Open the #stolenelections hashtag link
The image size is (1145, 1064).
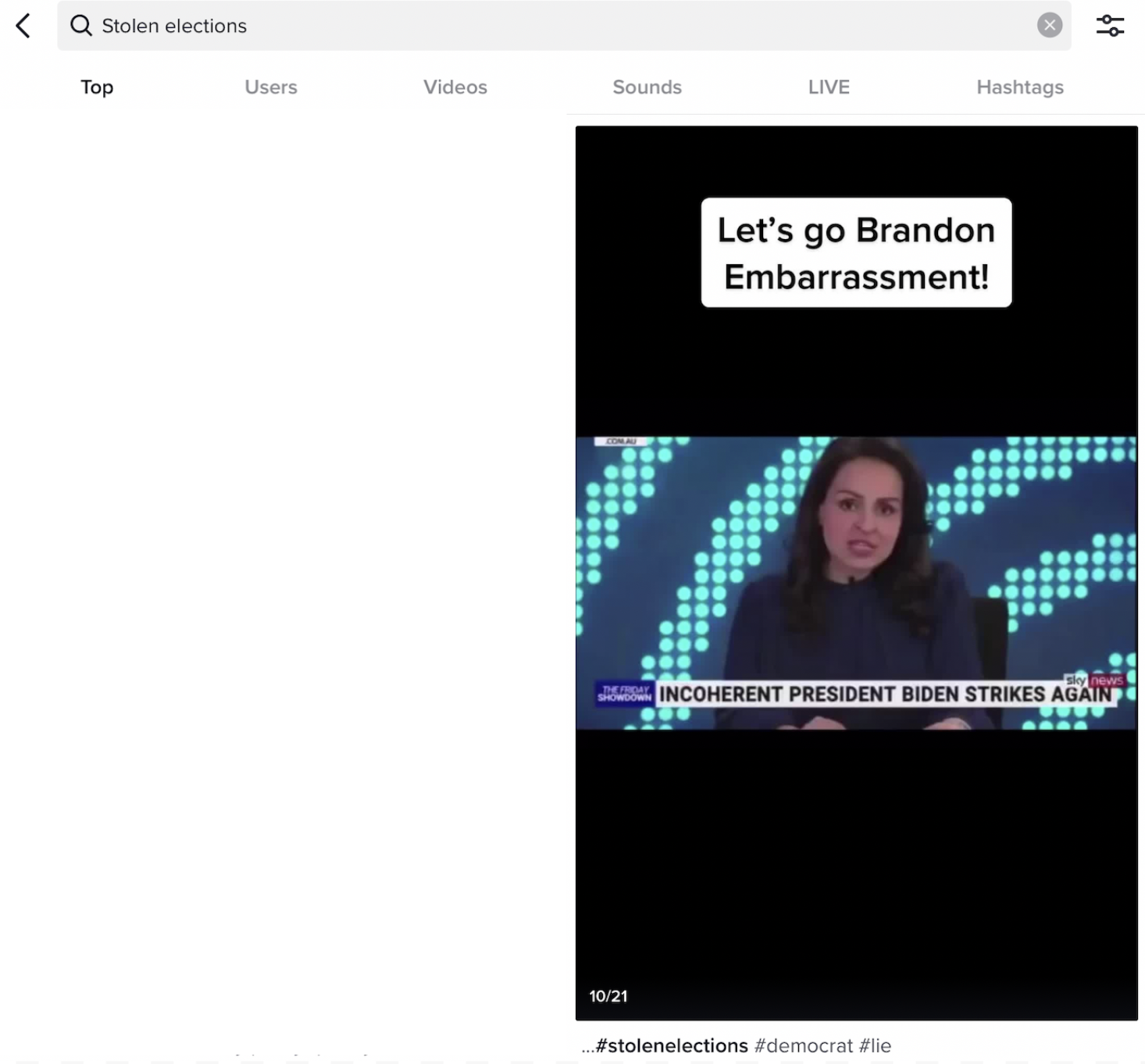[671, 1045]
